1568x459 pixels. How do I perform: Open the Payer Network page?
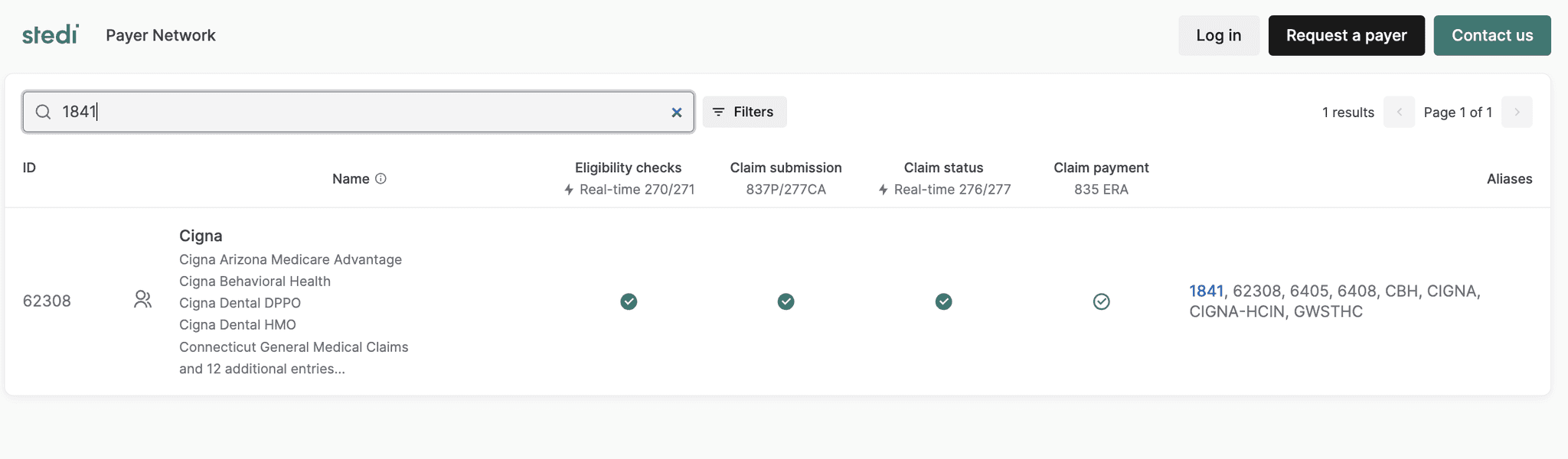click(x=161, y=35)
